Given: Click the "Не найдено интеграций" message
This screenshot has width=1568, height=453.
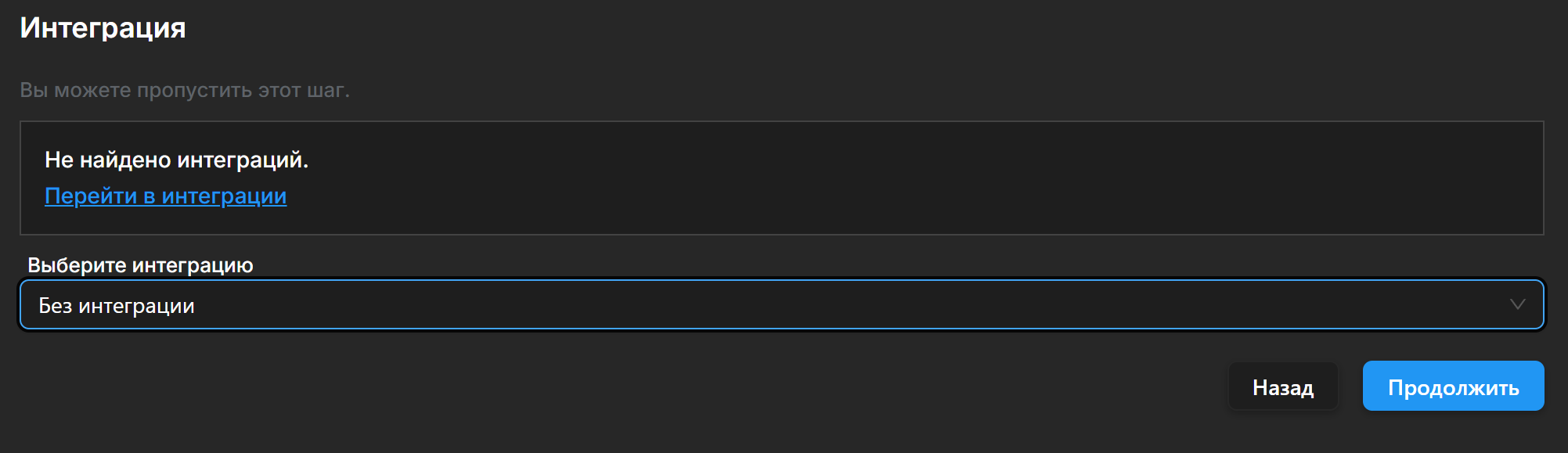Looking at the screenshot, I should pyautogui.click(x=176, y=160).
